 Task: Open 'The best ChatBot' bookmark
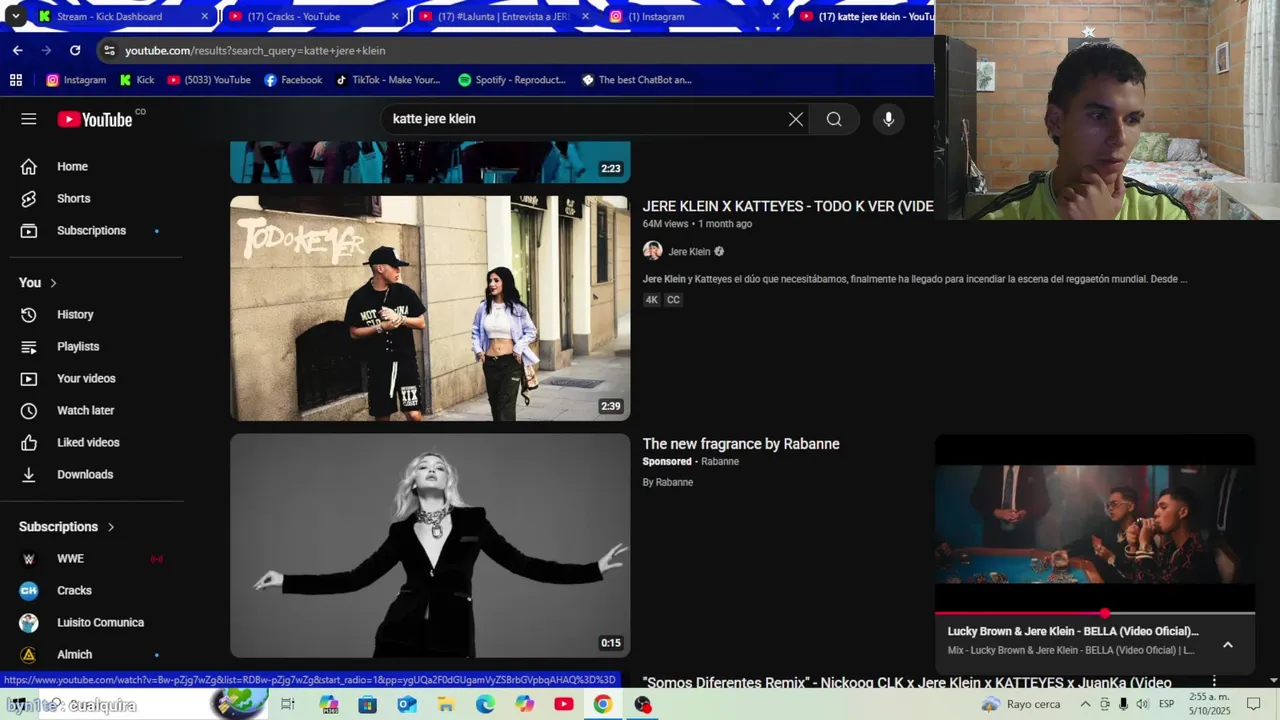pos(637,80)
